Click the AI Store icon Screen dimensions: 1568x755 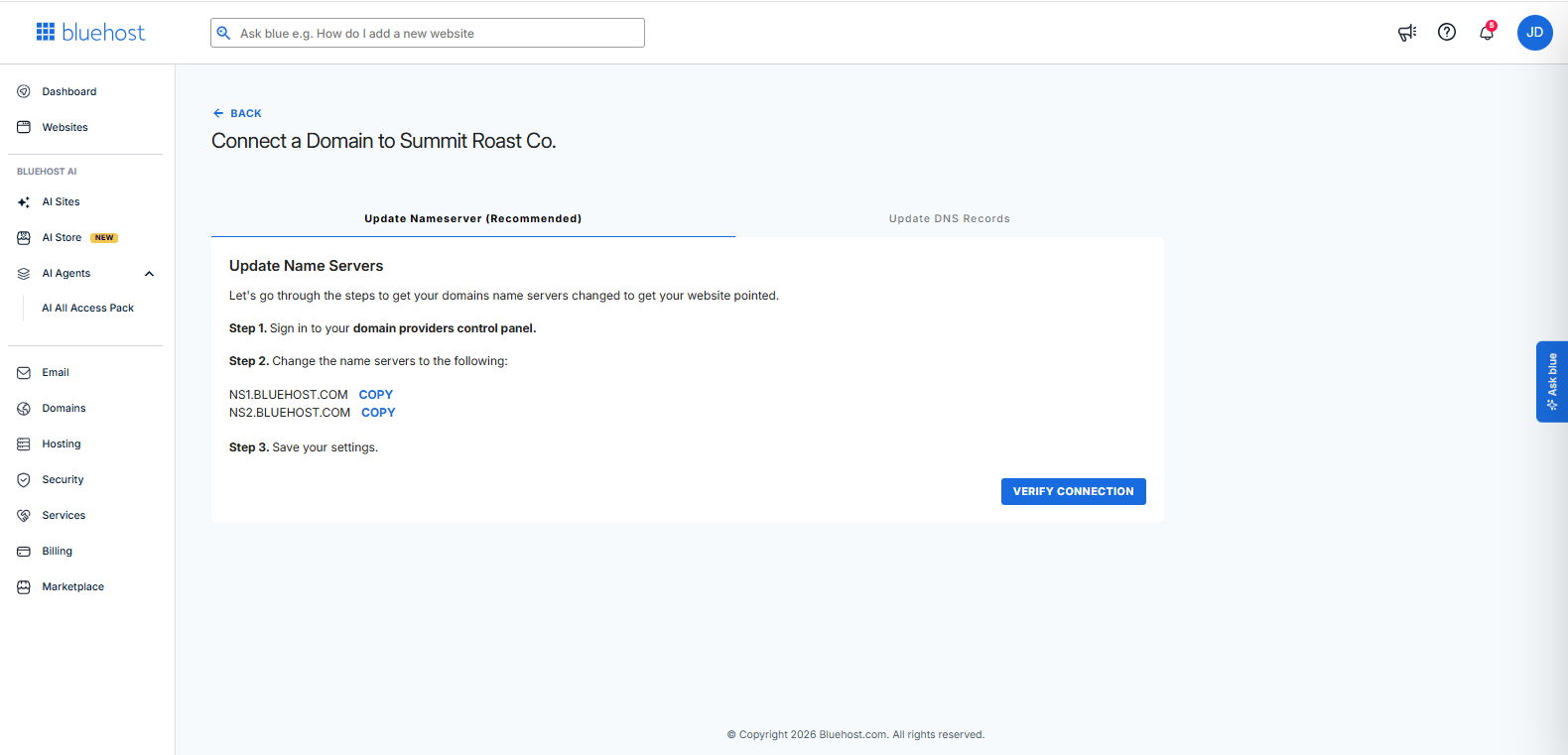click(24, 238)
